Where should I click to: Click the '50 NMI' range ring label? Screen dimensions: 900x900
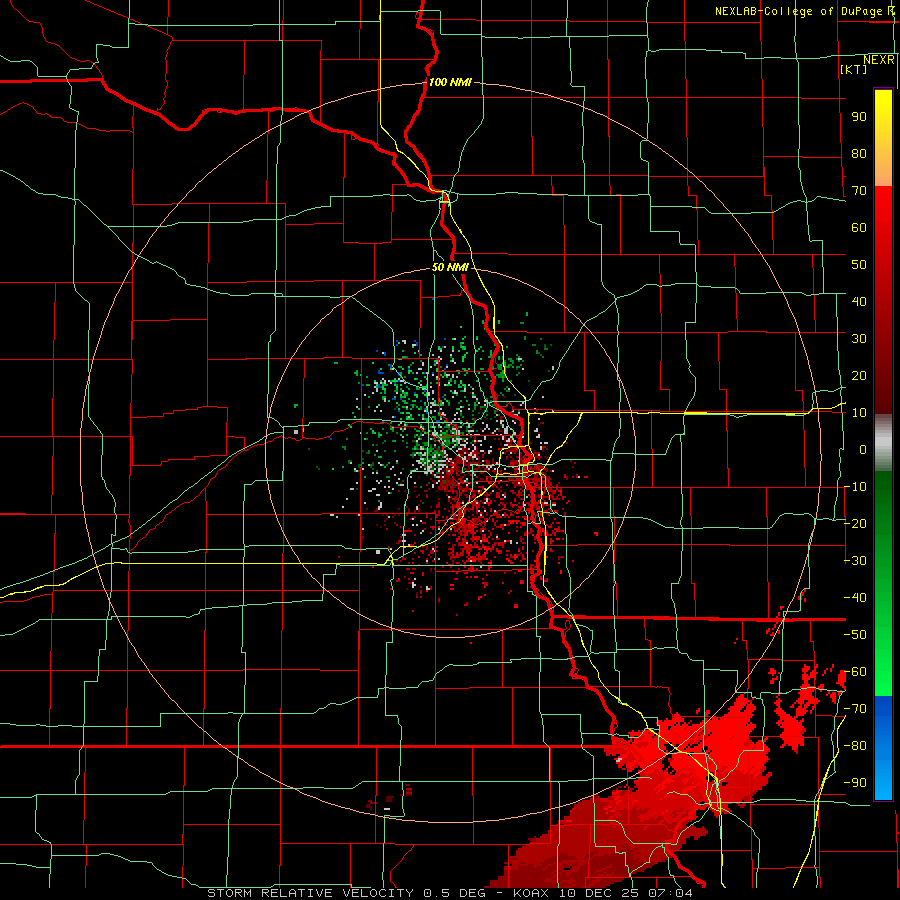click(x=450, y=267)
